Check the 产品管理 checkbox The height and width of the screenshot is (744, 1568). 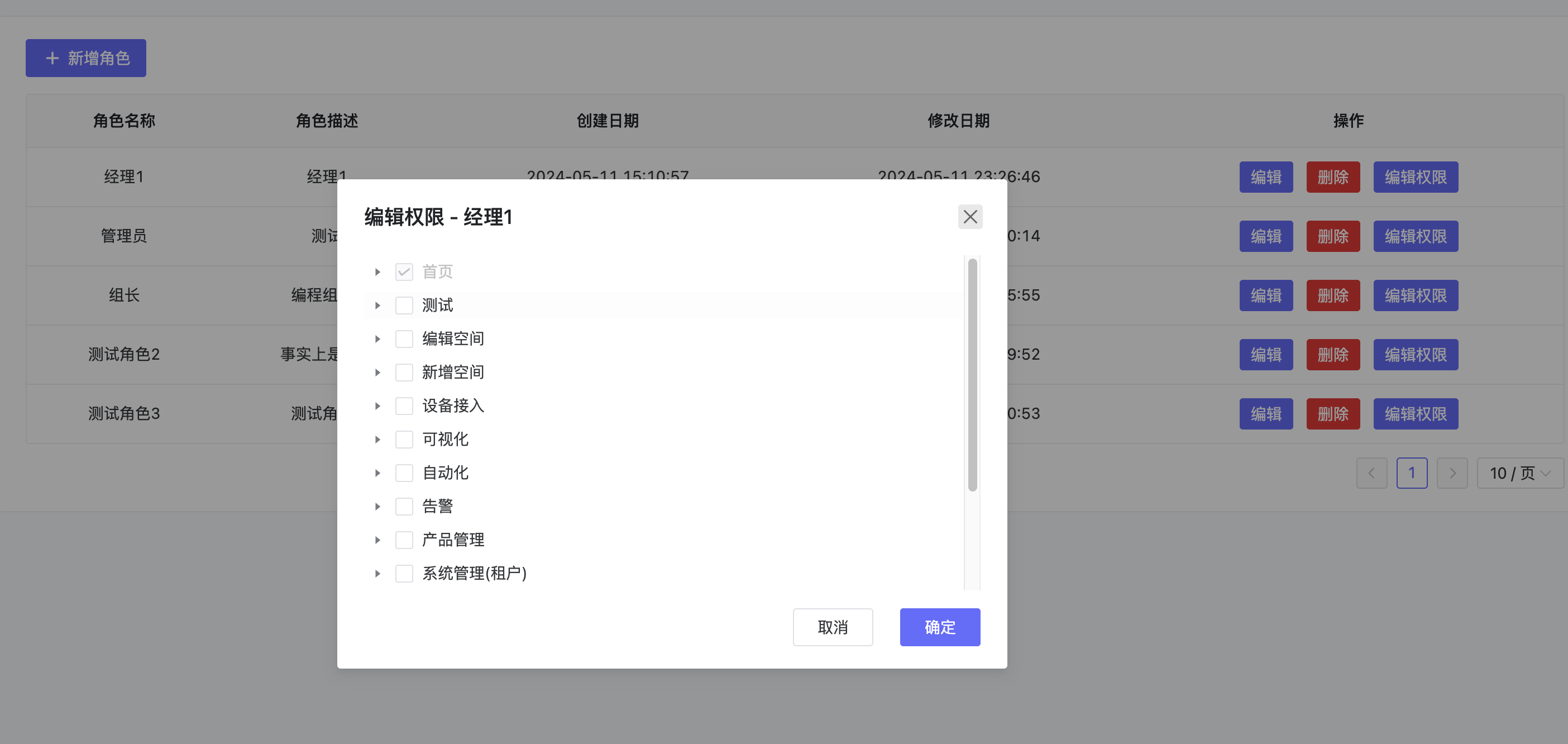(404, 540)
